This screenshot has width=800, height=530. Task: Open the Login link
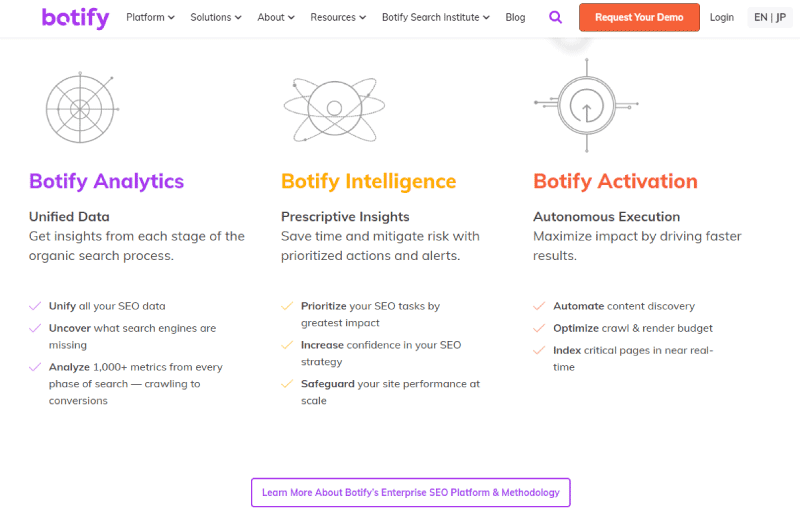pyautogui.click(x=722, y=17)
